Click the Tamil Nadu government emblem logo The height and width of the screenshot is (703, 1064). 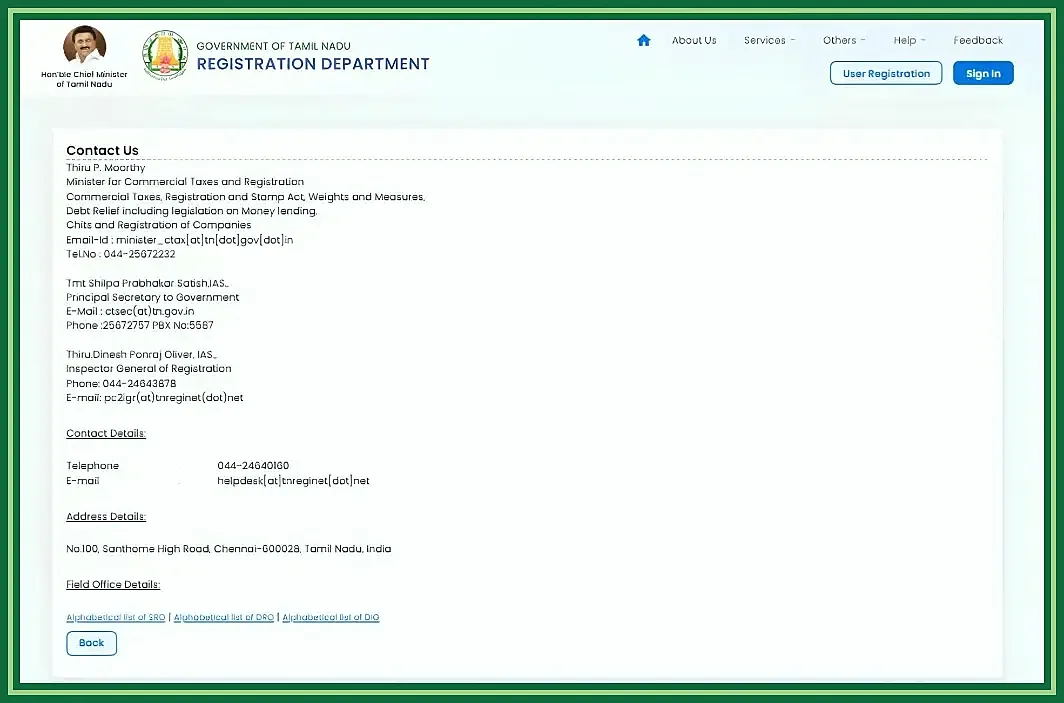[165, 56]
